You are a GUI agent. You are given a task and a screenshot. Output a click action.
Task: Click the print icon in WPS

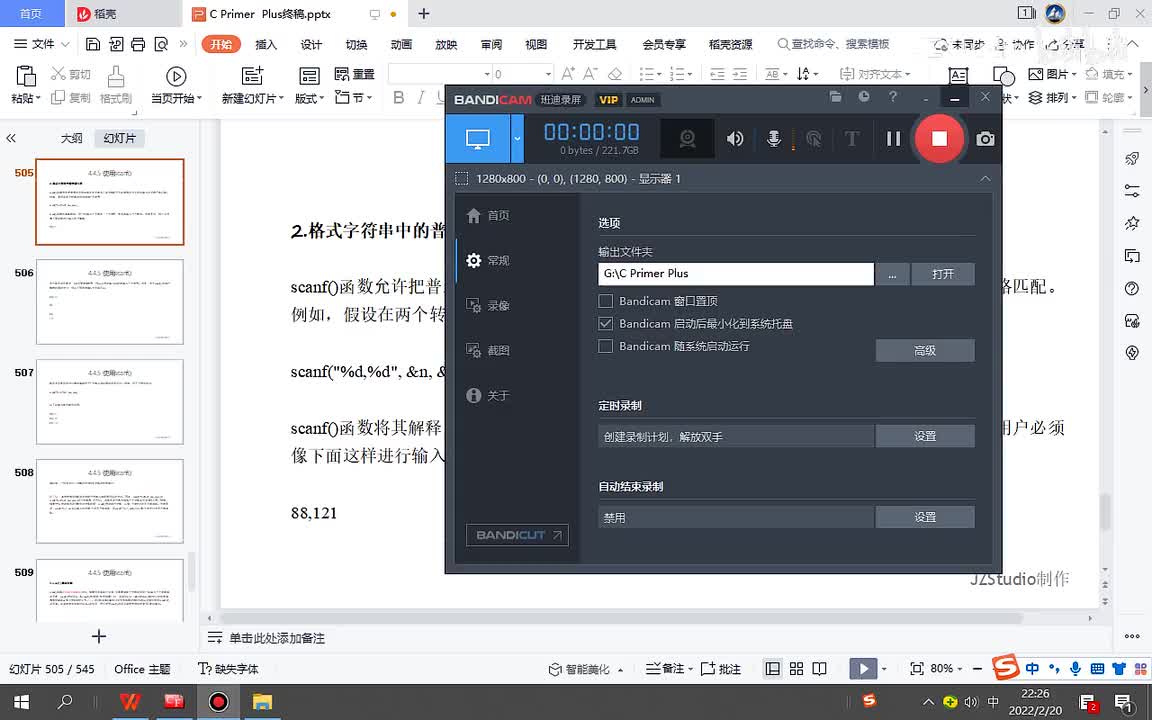click(138, 44)
